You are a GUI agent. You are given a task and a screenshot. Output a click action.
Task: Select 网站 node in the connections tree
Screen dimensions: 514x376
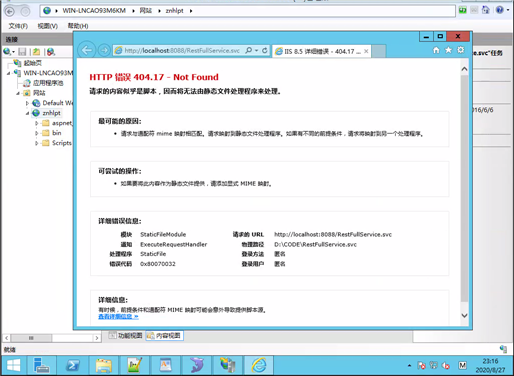tap(39, 93)
